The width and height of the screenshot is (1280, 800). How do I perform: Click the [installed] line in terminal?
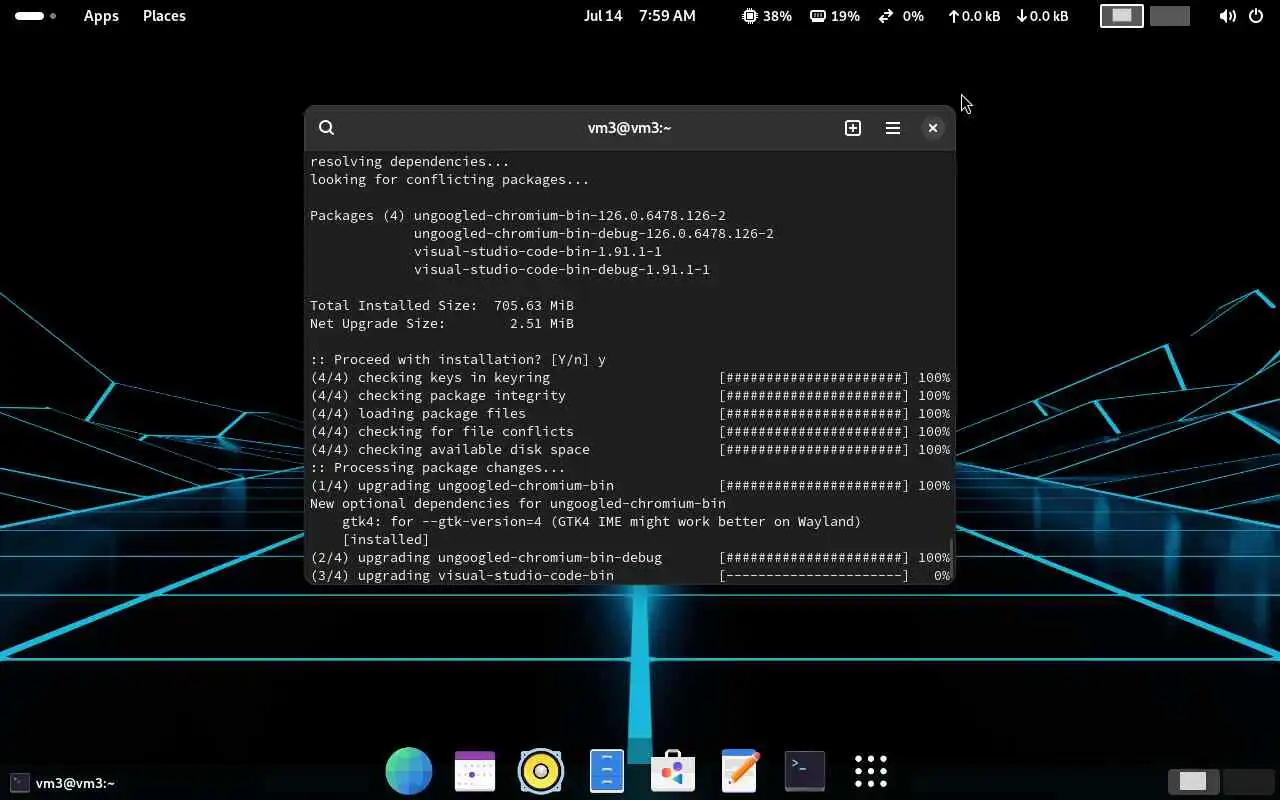(x=386, y=540)
